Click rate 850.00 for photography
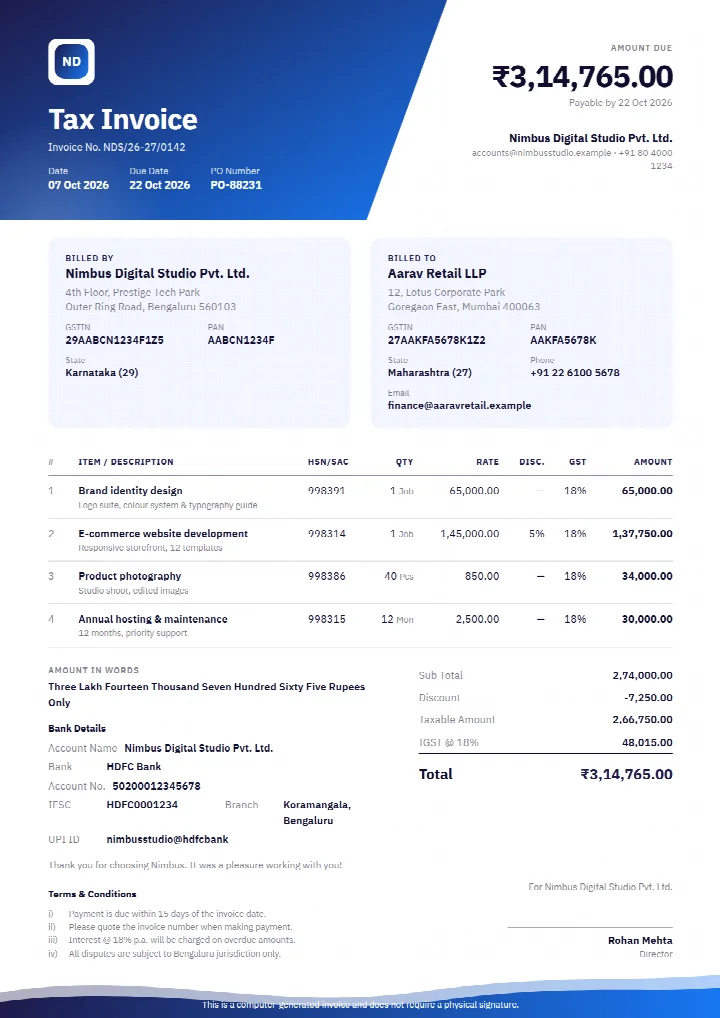Viewport: 720px width, 1018px height. point(482,576)
